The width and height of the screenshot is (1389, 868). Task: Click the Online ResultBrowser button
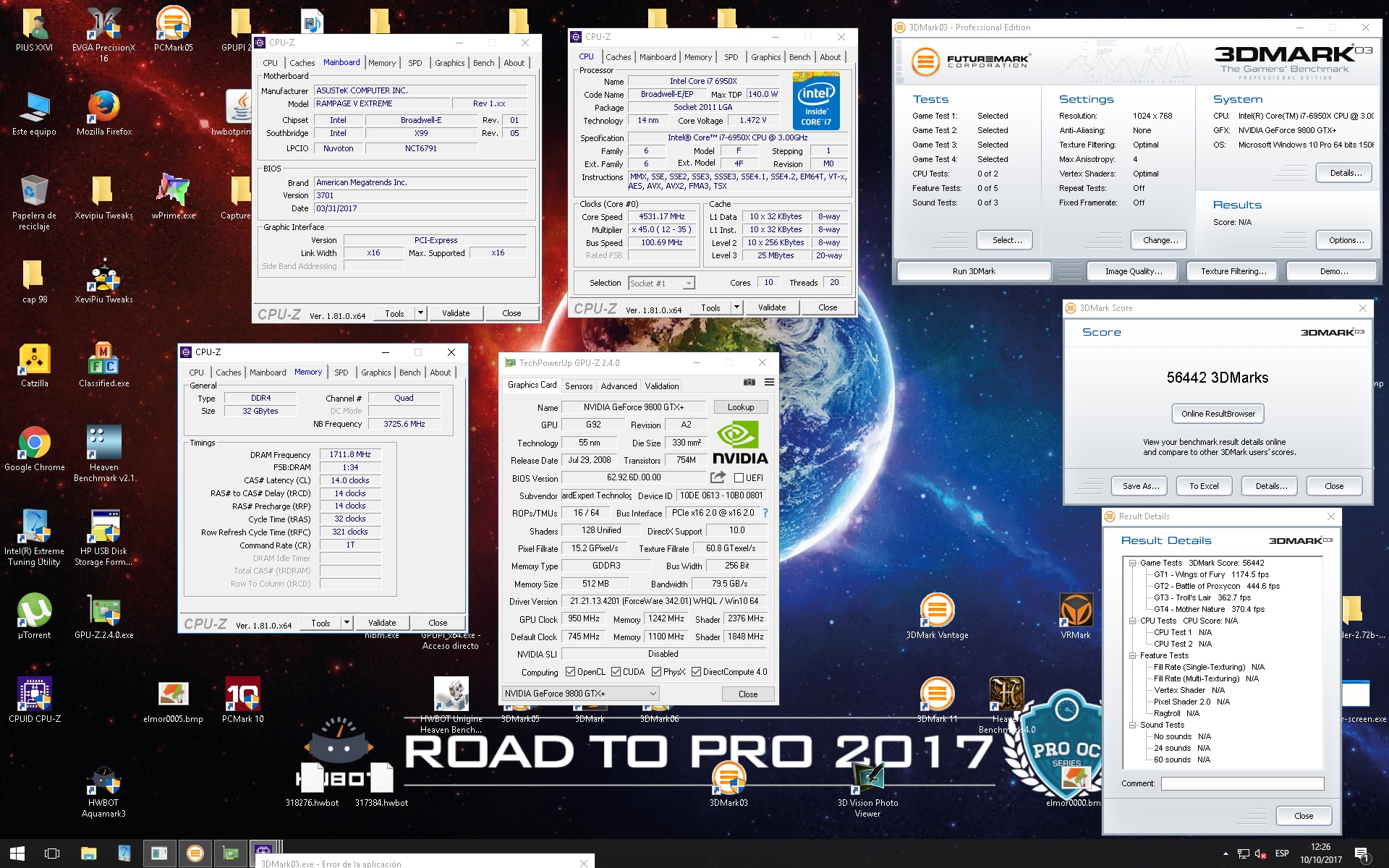1218,414
